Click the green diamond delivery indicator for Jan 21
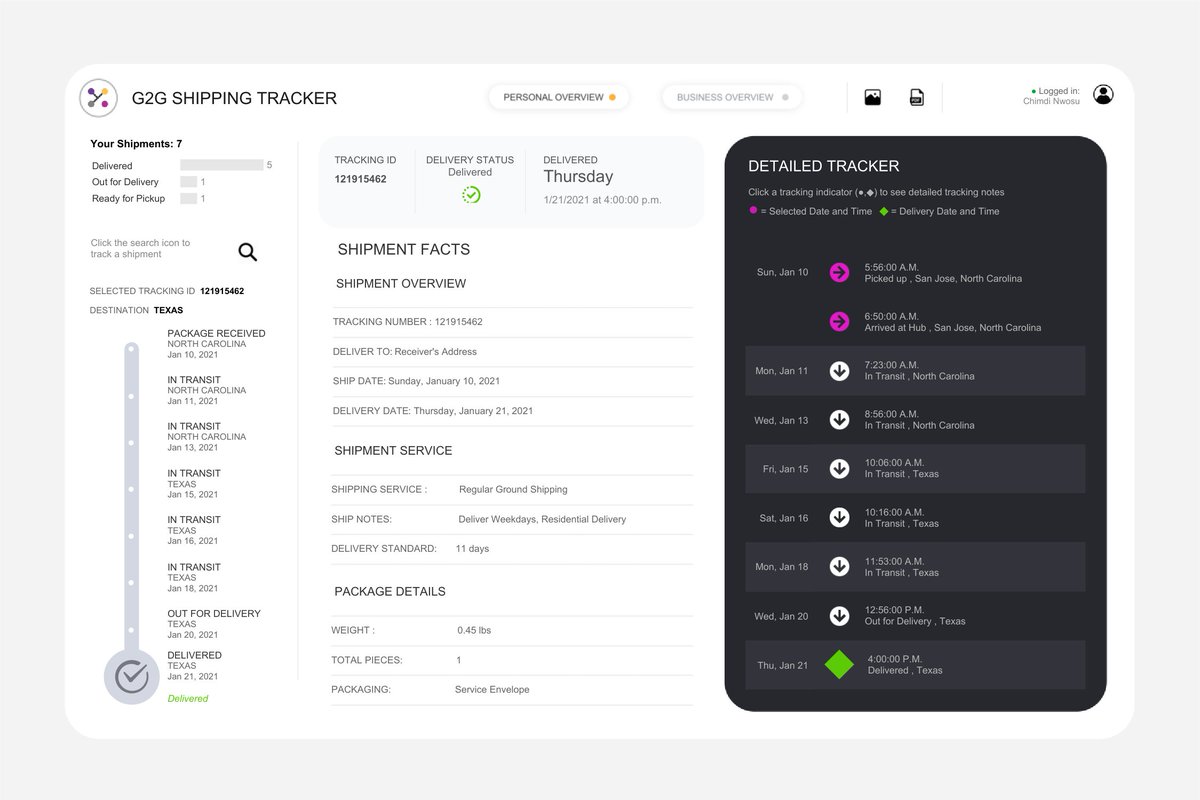The width and height of the screenshot is (1200, 800). pos(839,665)
